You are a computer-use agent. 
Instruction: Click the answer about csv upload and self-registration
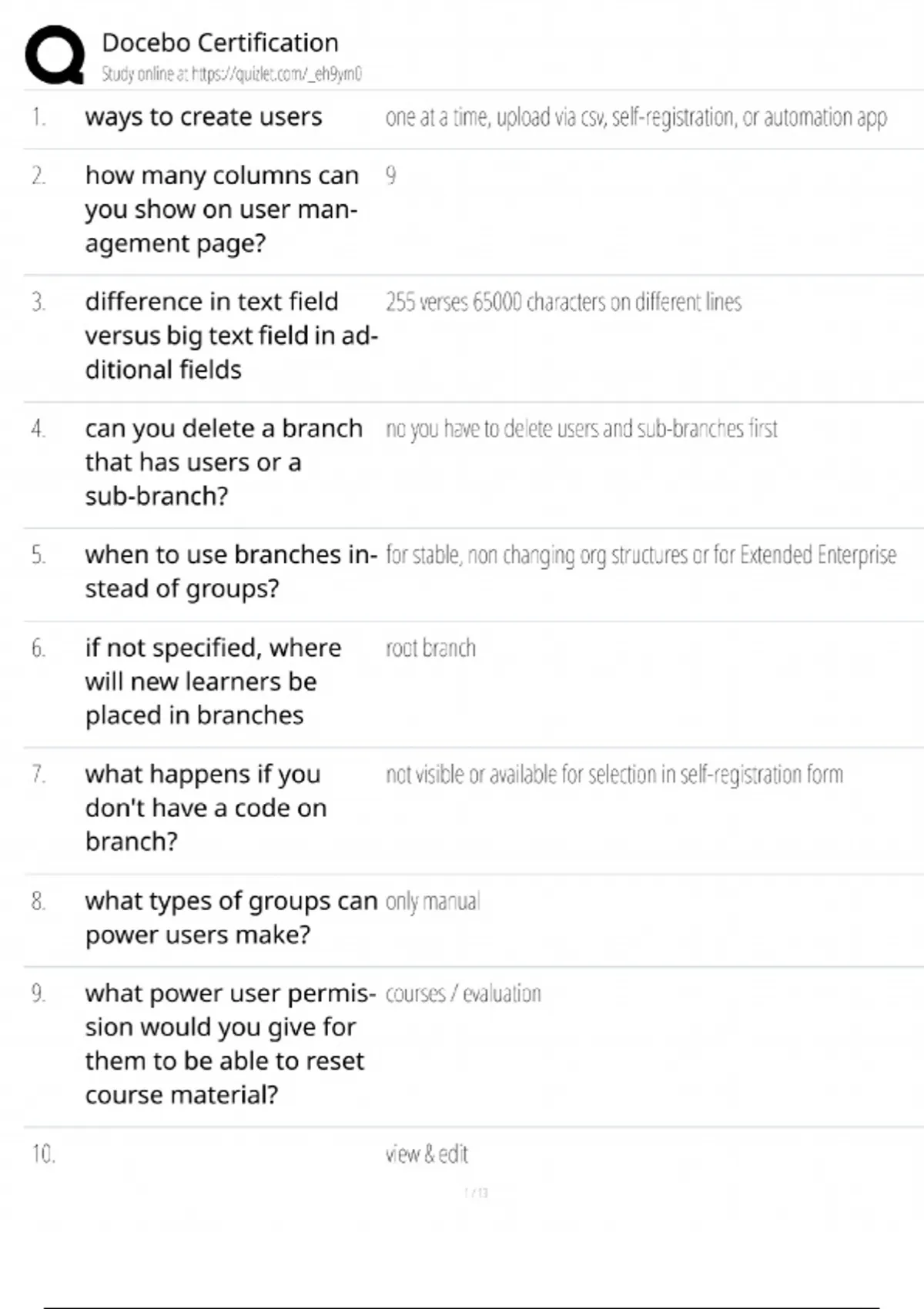636,117
